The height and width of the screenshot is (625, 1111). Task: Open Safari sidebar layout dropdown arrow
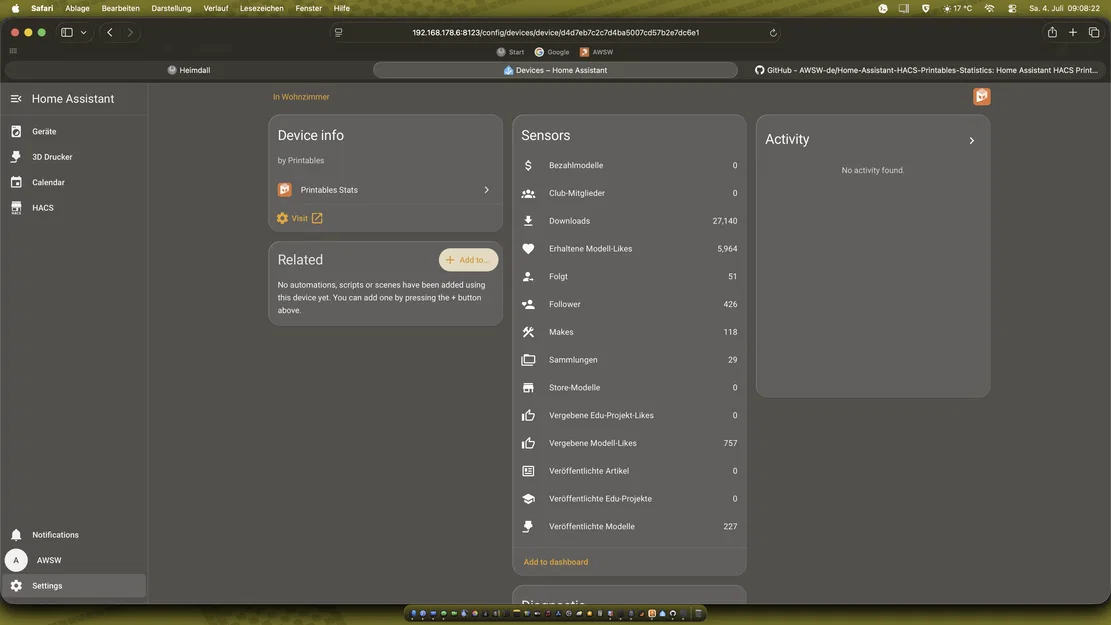point(84,33)
